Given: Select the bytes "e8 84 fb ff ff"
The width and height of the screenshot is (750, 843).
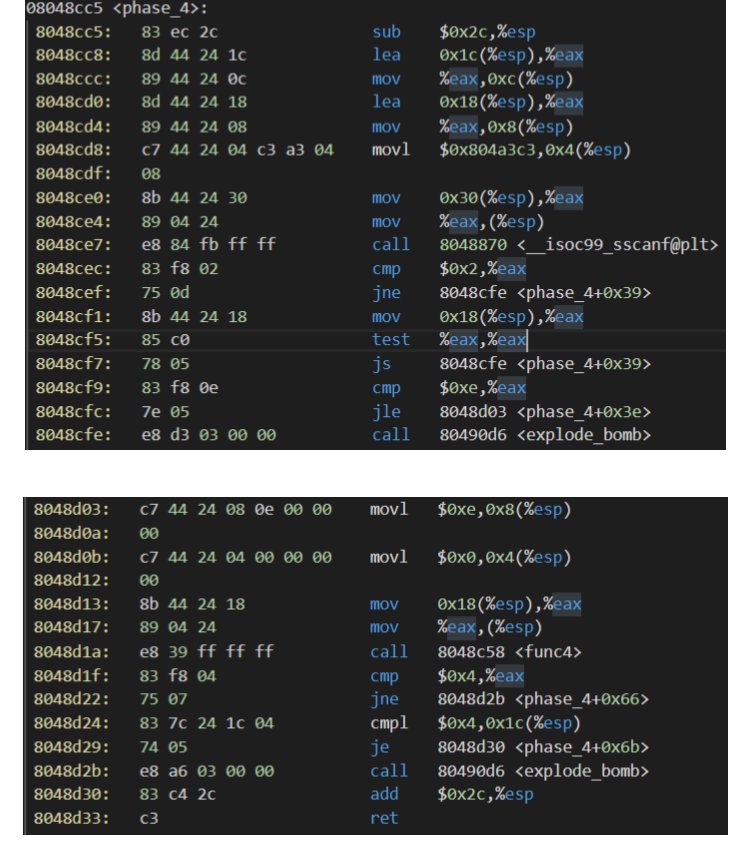Looking at the screenshot, I should (x=209, y=245).
